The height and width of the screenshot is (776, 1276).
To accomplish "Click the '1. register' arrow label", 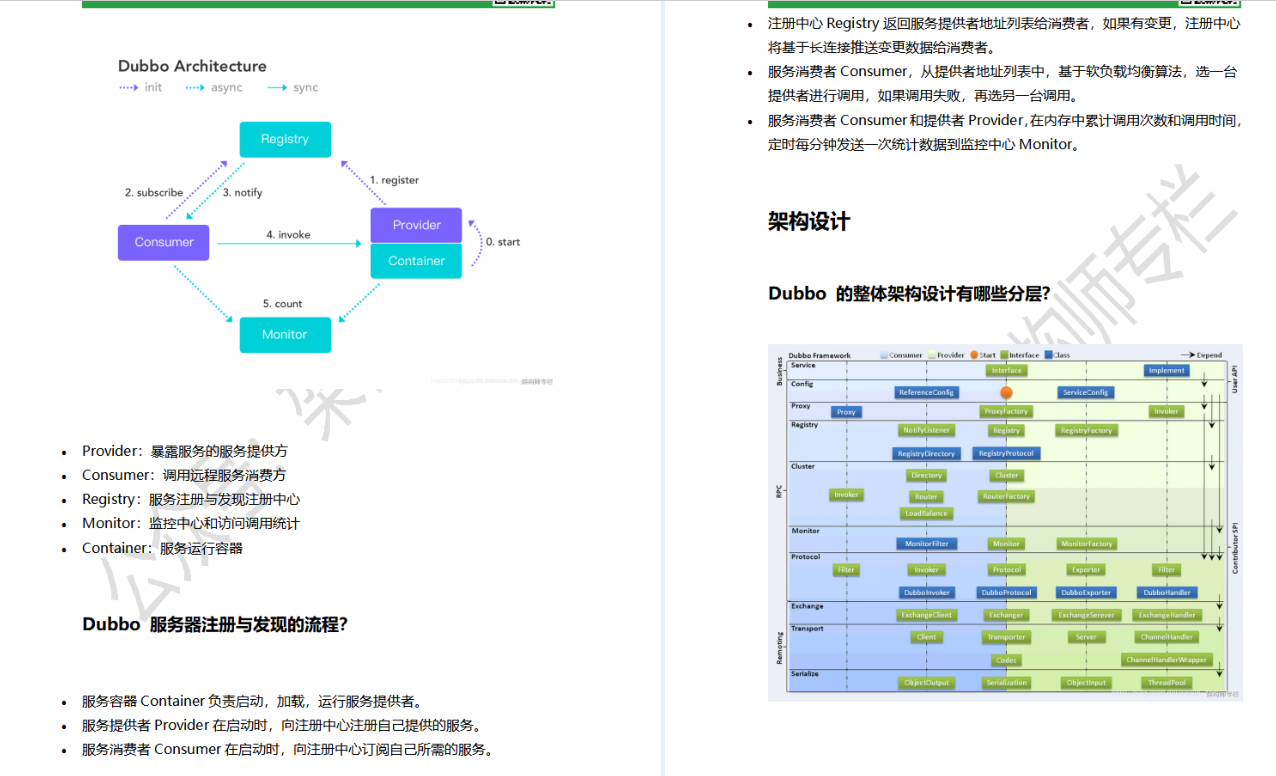I will click(x=394, y=180).
